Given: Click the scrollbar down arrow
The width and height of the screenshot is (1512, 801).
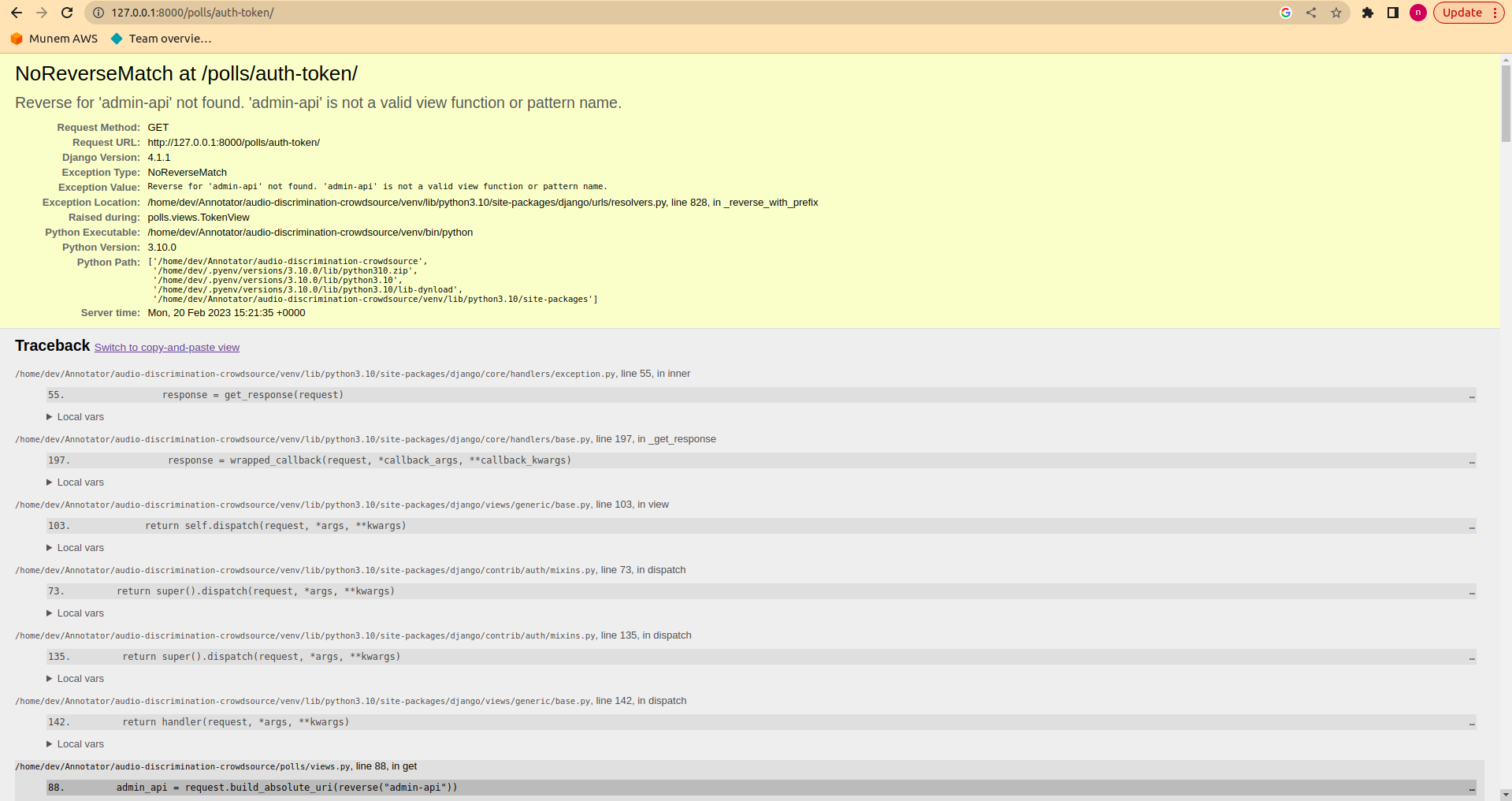Looking at the screenshot, I should 1506,795.
